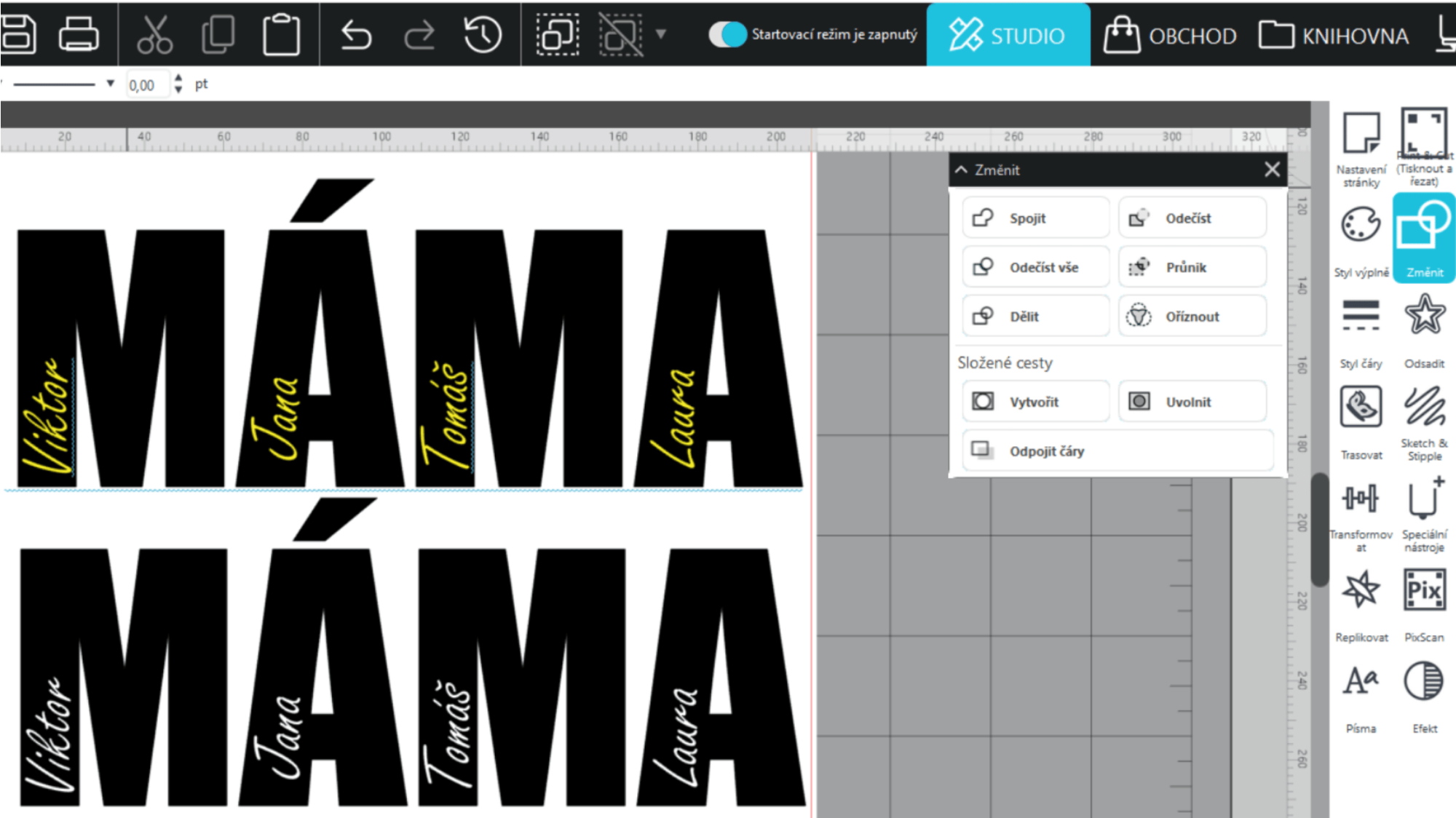Open the PixScan panel
Image resolution: width=1456 pixels, height=818 pixels.
[1424, 589]
